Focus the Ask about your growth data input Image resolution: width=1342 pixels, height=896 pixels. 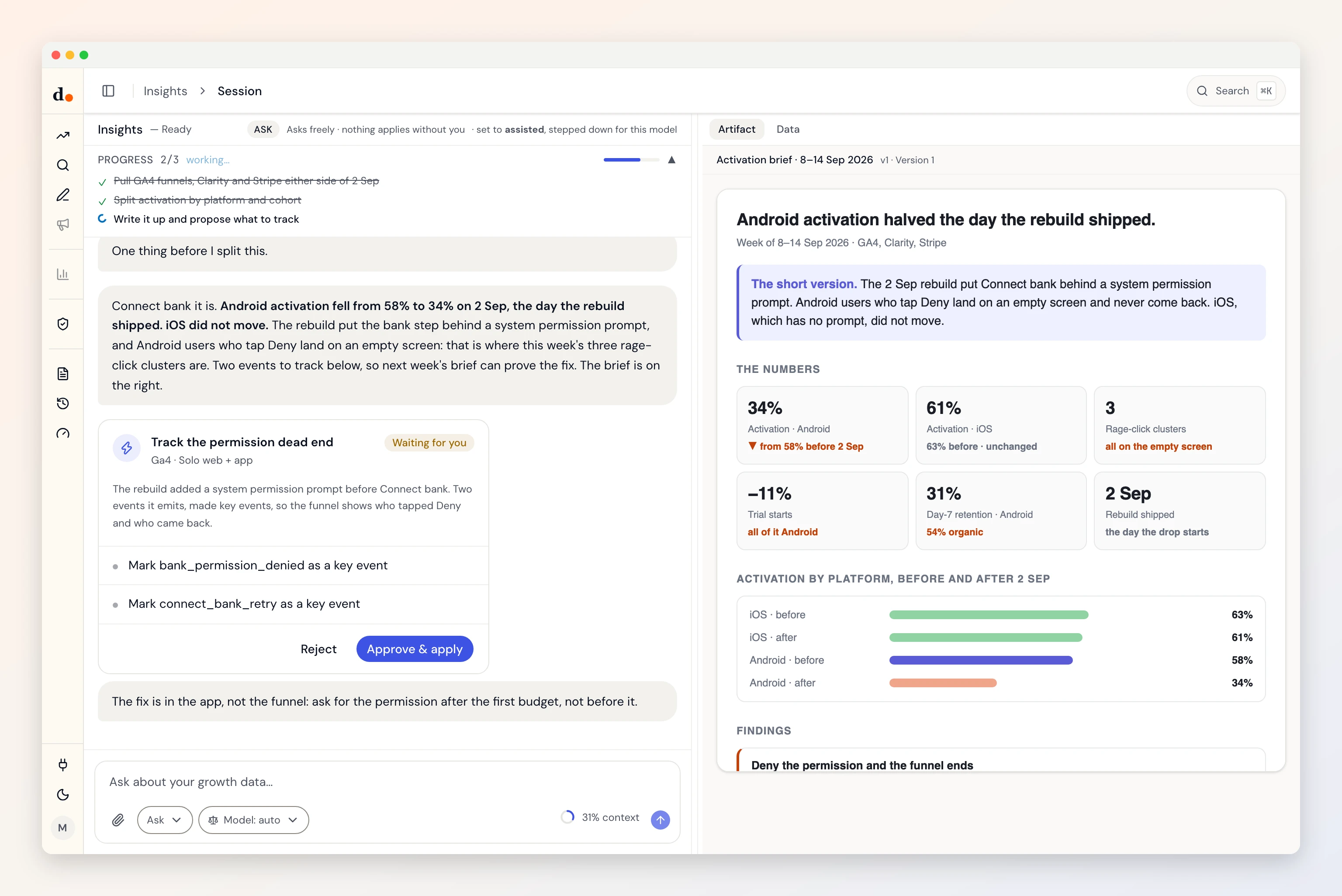coord(387,782)
